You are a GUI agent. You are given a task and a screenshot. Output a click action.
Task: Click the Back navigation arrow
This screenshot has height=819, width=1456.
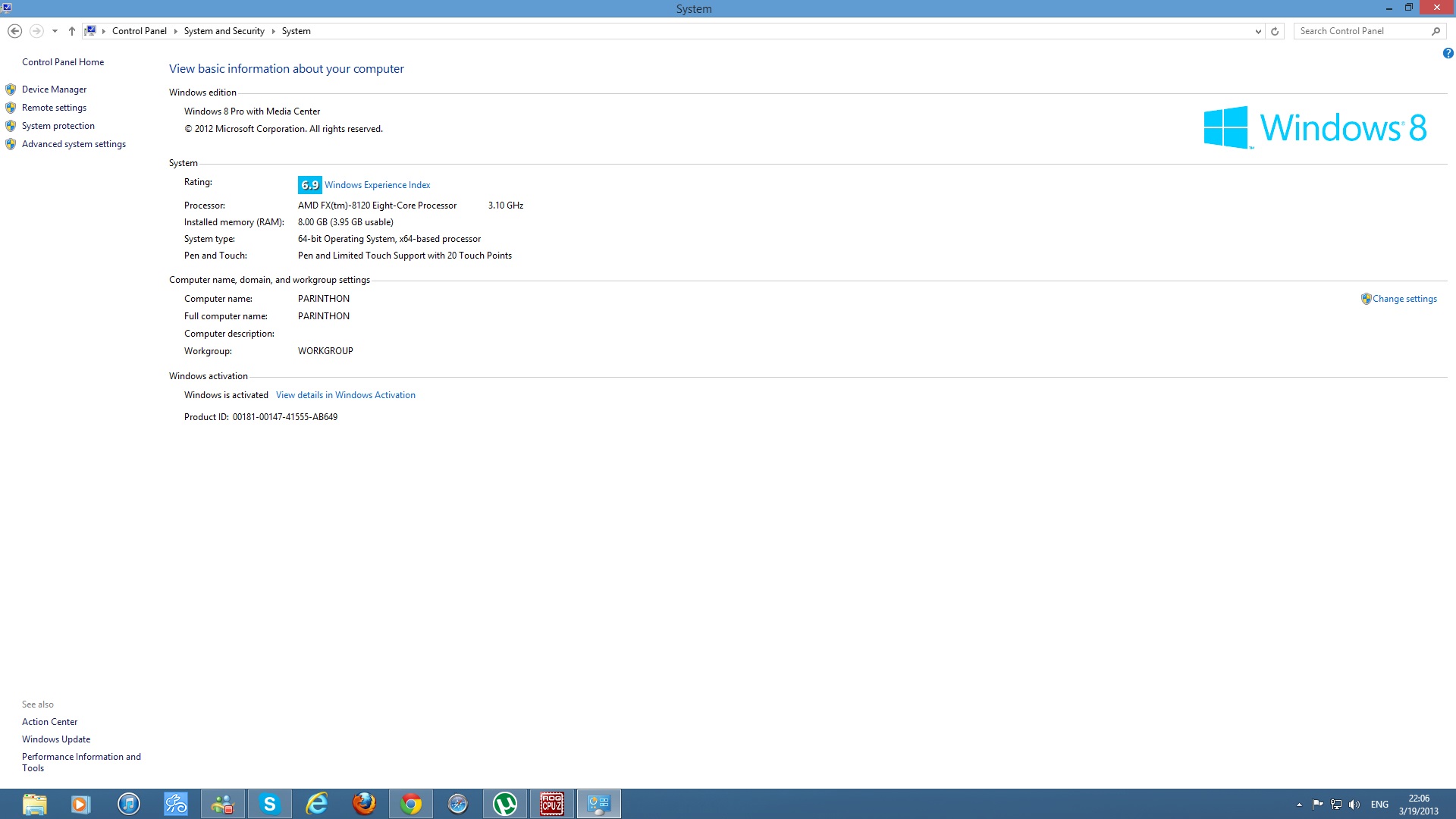click(x=14, y=31)
